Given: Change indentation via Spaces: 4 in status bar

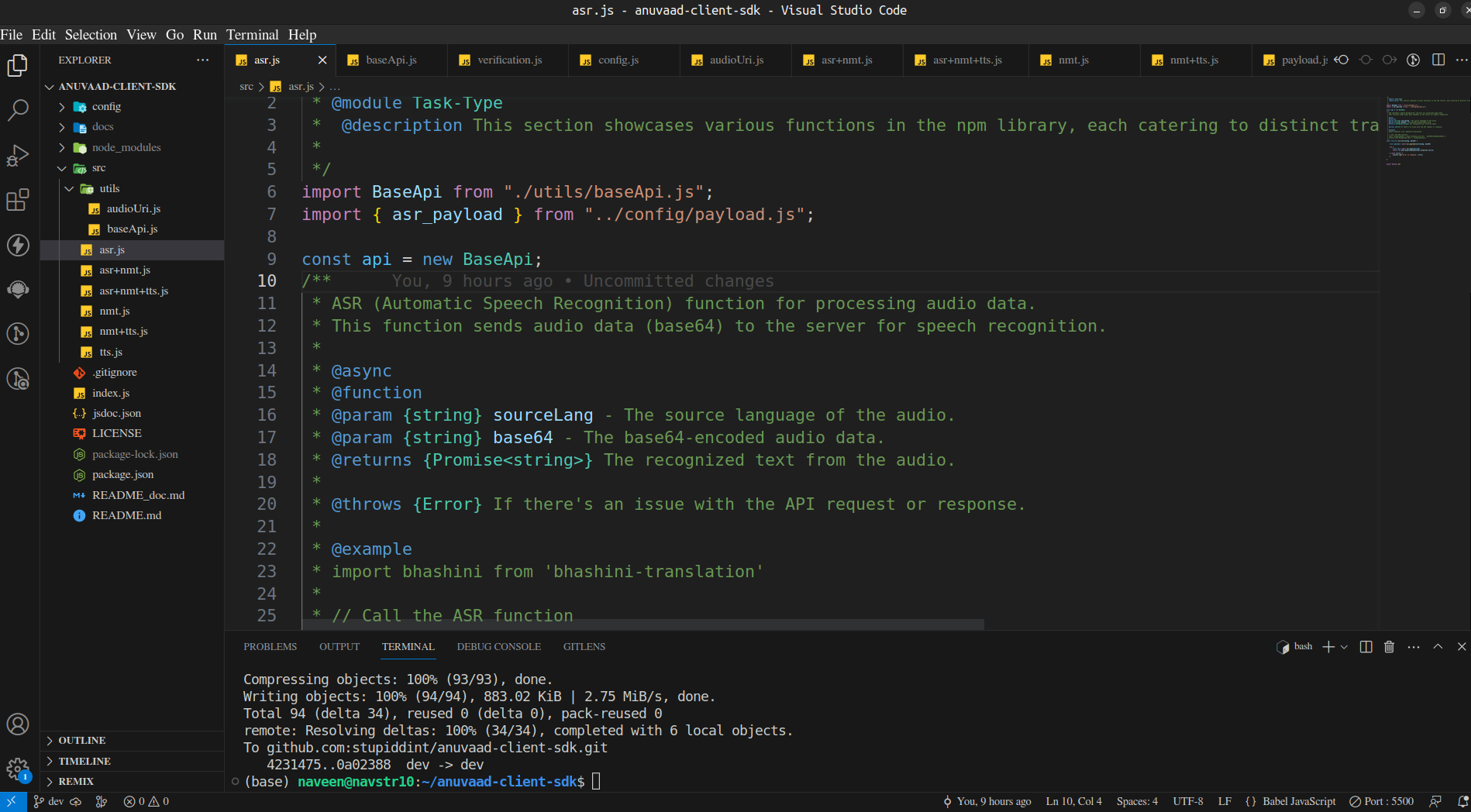Looking at the screenshot, I should (x=1136, y=801).
